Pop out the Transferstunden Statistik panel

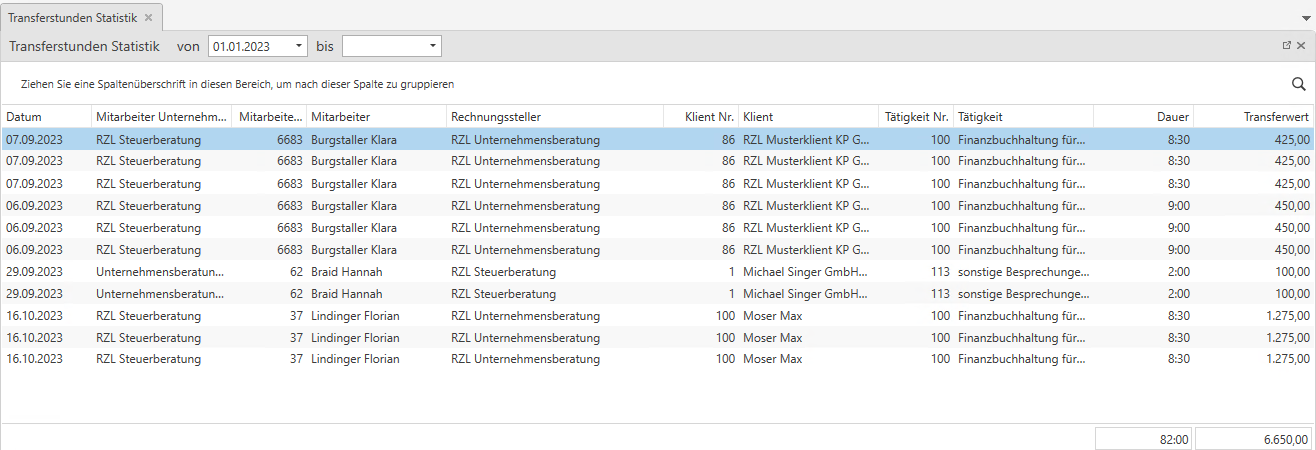[1287, 46]
